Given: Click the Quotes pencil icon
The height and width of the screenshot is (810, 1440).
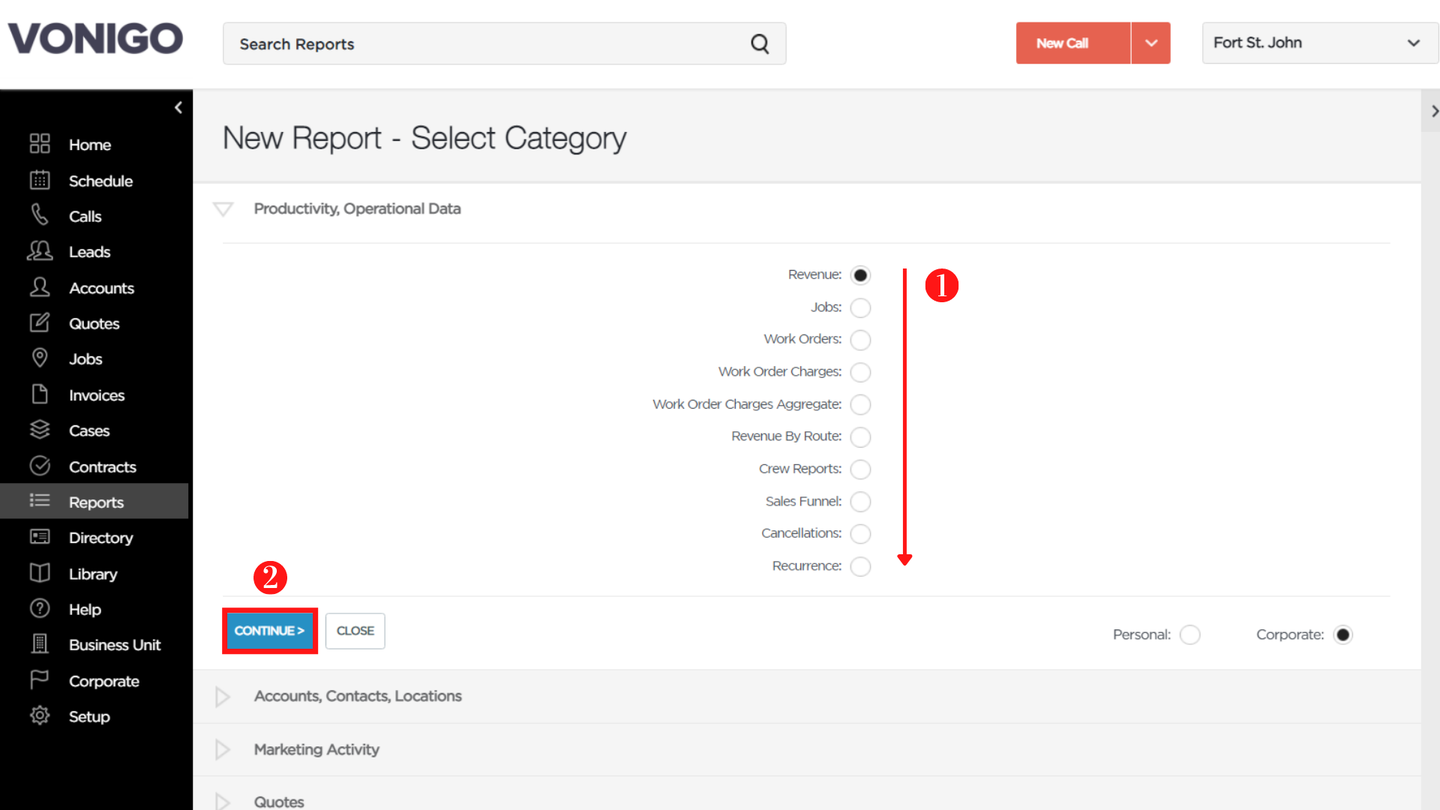Looking at the screenshot, I should coord(40,322).
